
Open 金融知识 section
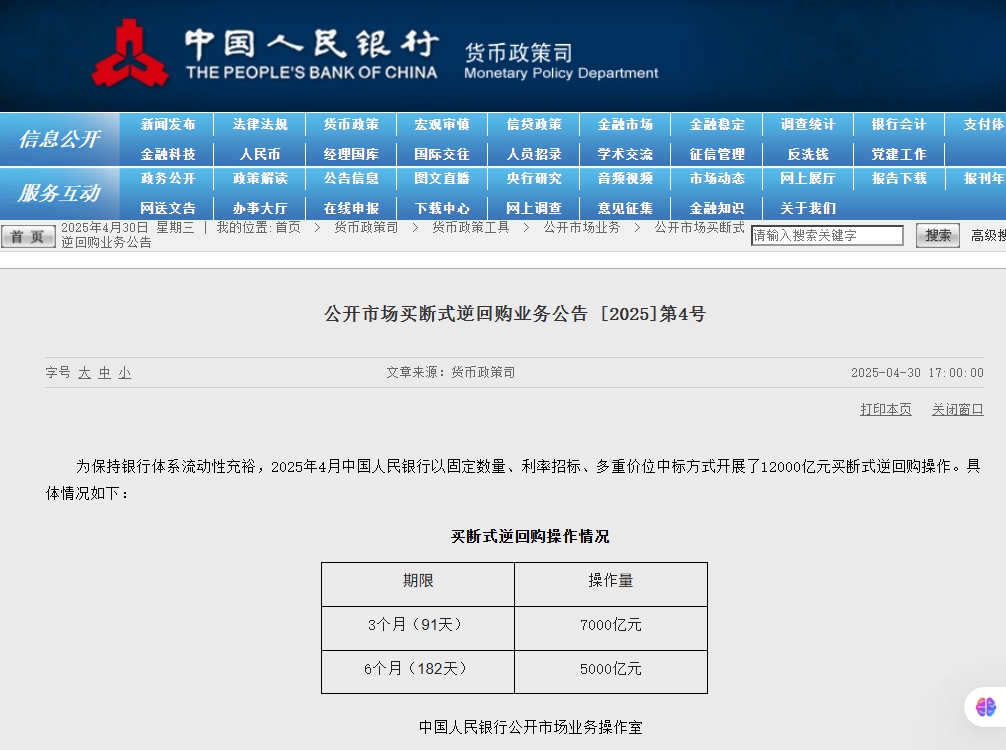click(717, 209)
